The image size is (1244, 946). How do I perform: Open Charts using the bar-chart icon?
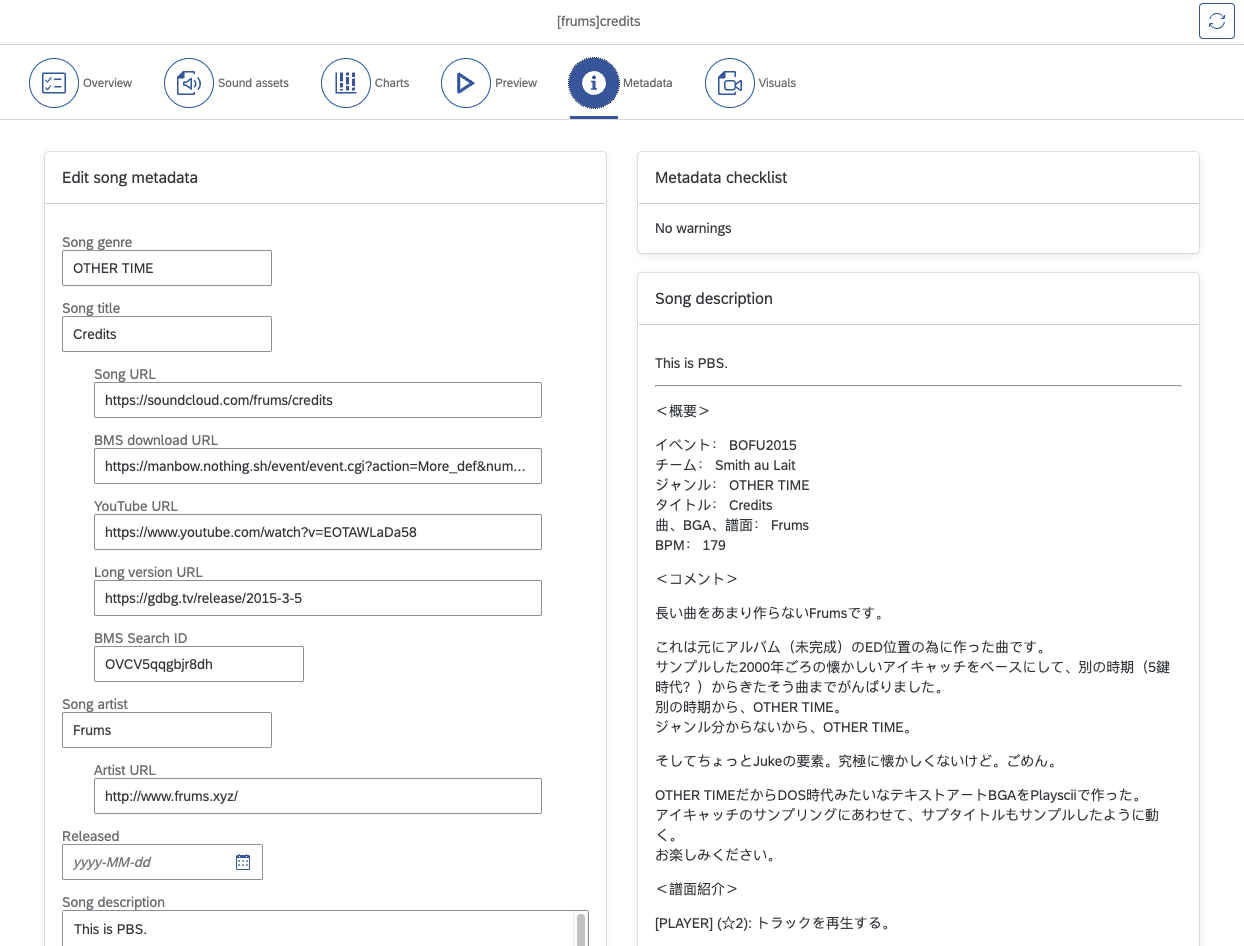click(346, 82)
